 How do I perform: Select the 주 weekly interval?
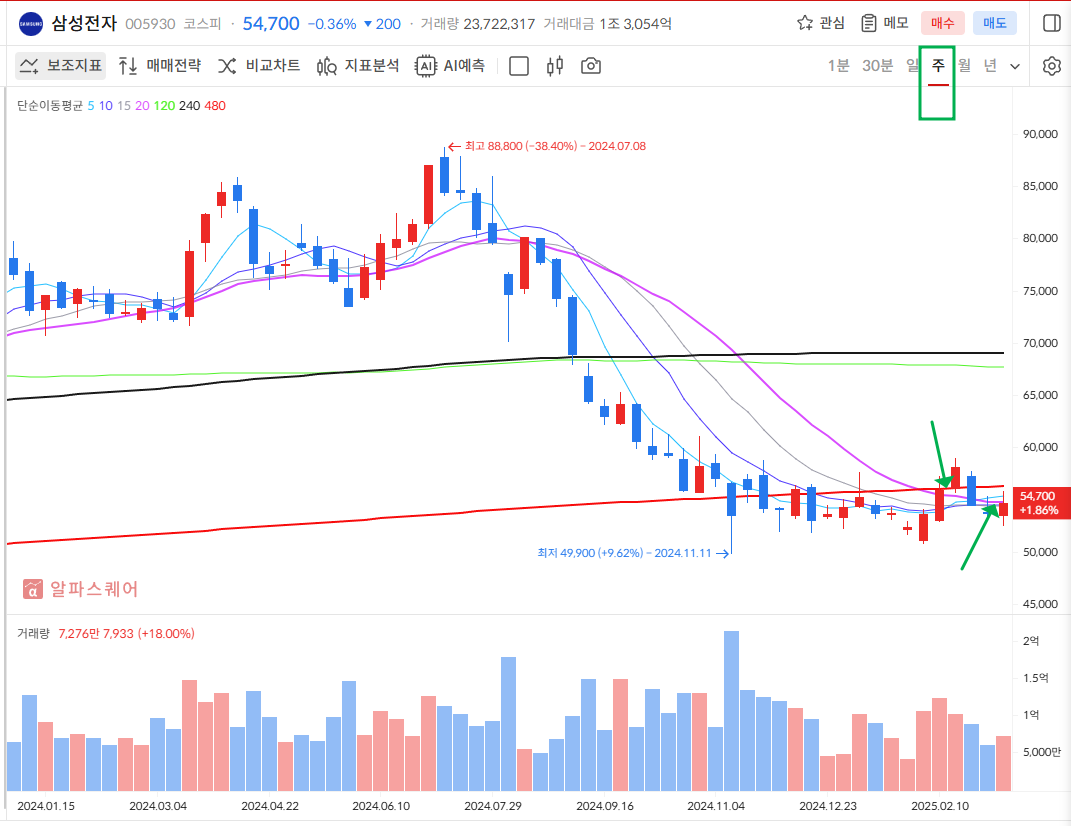pos(938,66)
